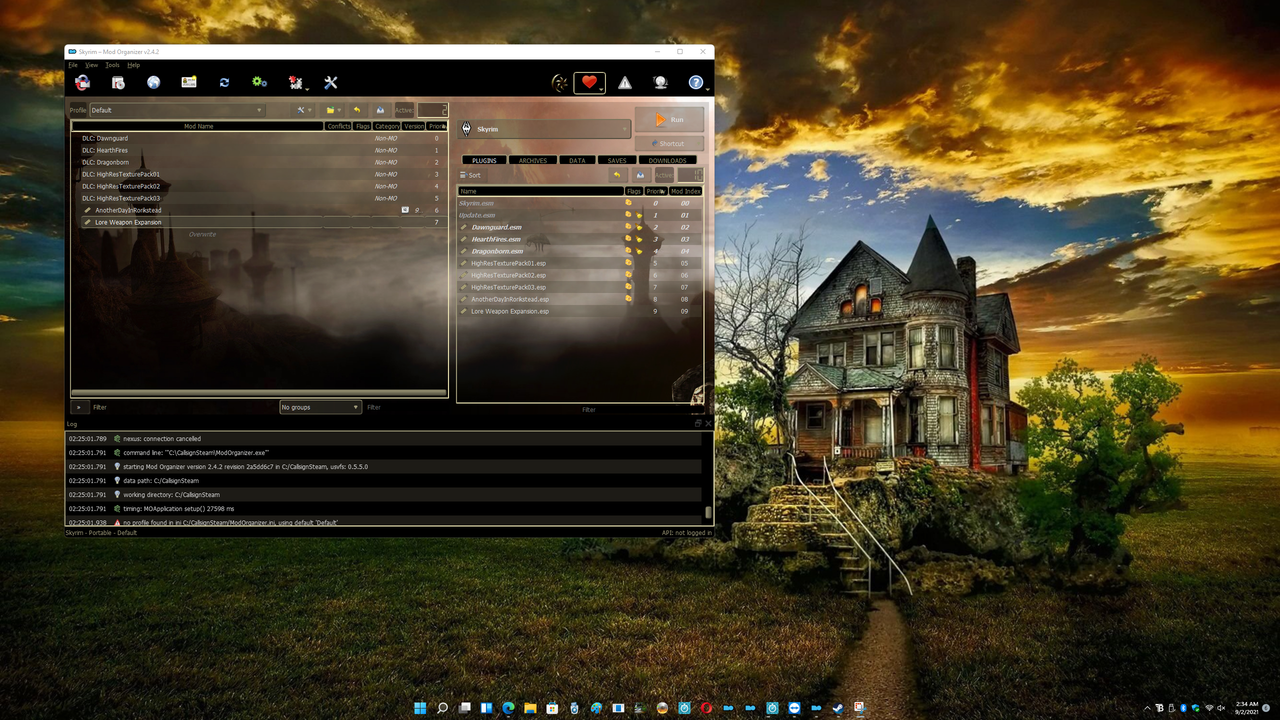Expand the Shortcut dropdown button
This screenshot has height=720, width=1280.
coord(670,143)
